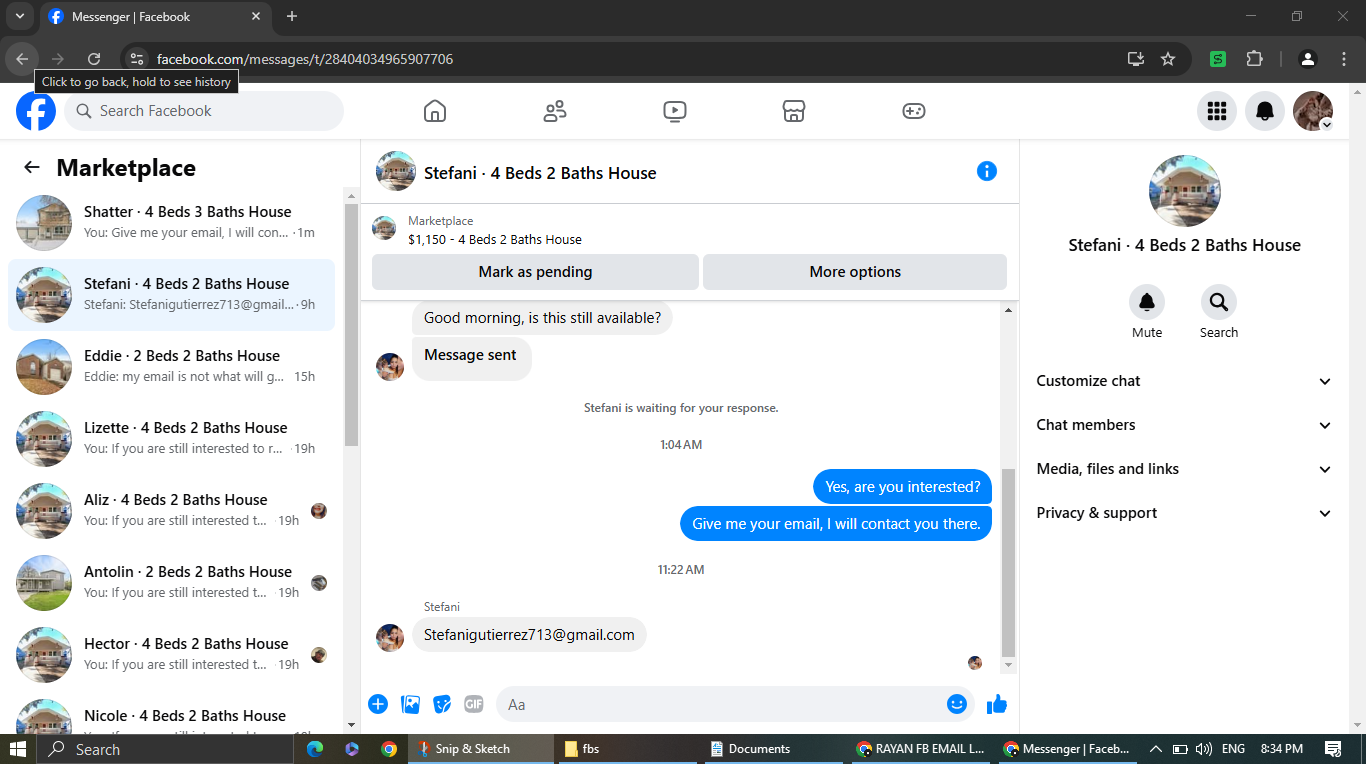This screenshot has width=1366, height=764.
Task: Expand the Customize chat section
Action: [1185, 381]
